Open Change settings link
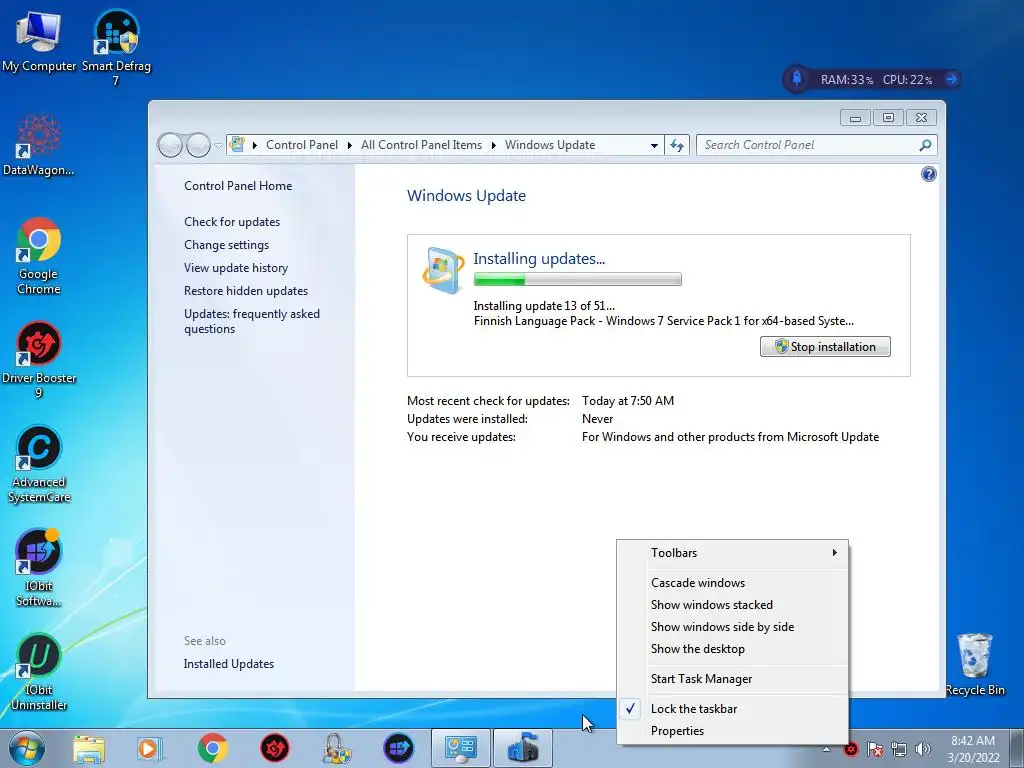The height and width of the screenshot is (768, 1024). (226, 245)
